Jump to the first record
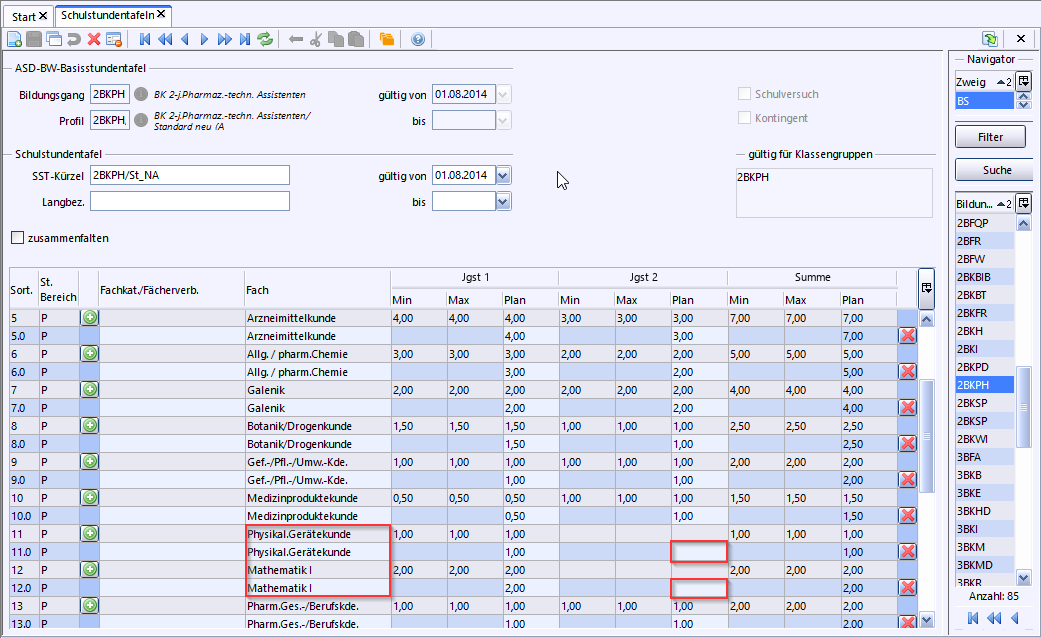The width and height of the screenshot is (1041, 638). [145, 39]
